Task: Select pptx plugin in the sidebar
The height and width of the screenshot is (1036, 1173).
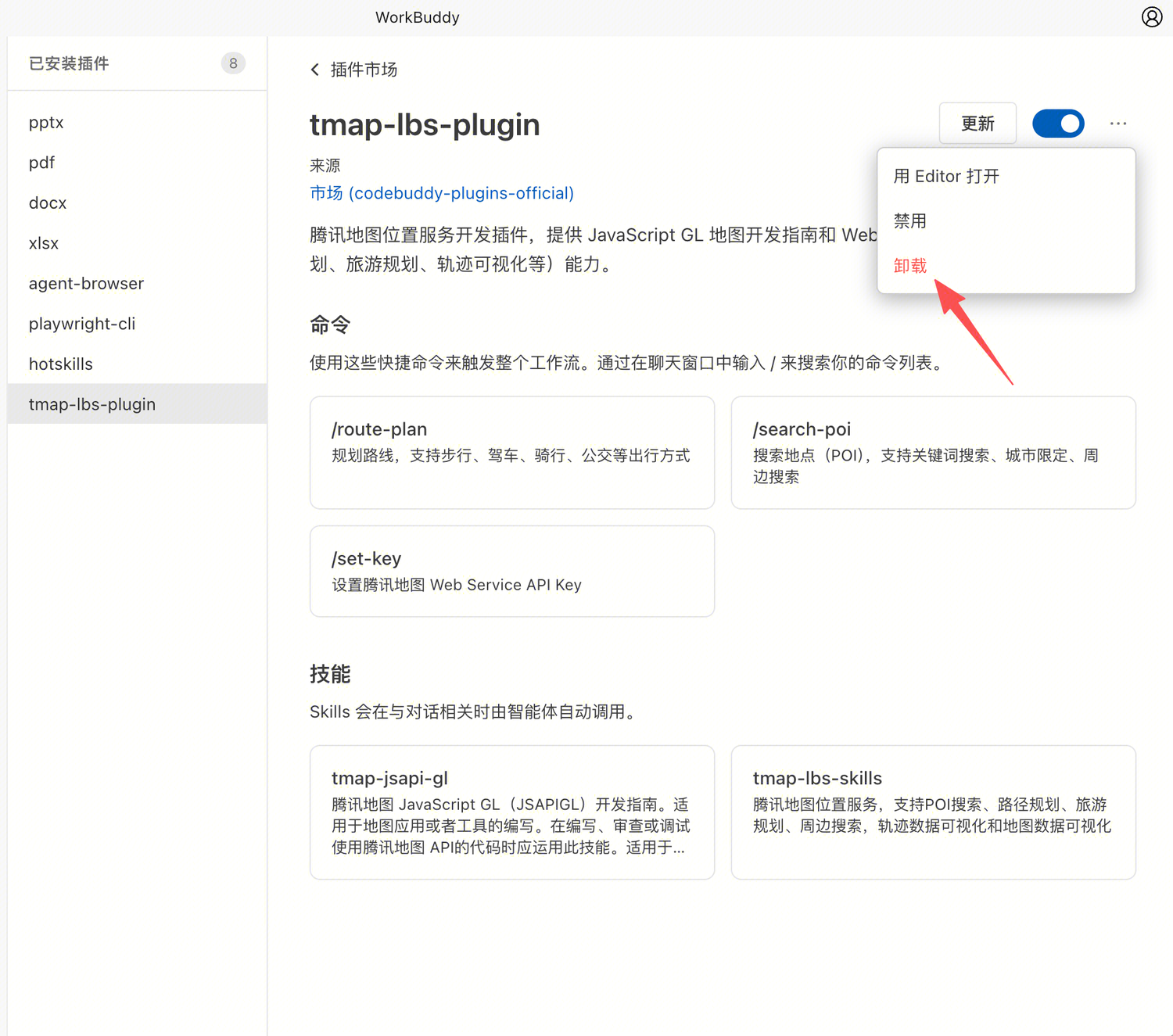Action: click(46, 123)
